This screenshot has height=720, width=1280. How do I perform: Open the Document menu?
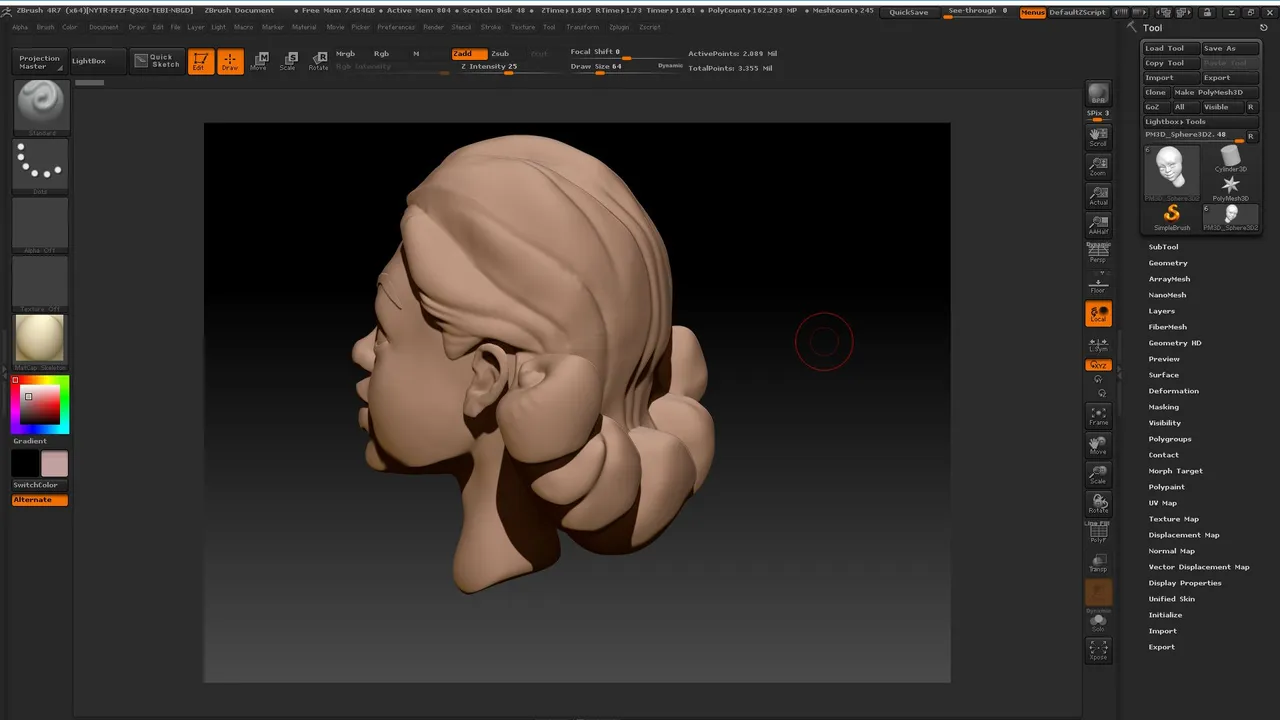coord(103,27)
